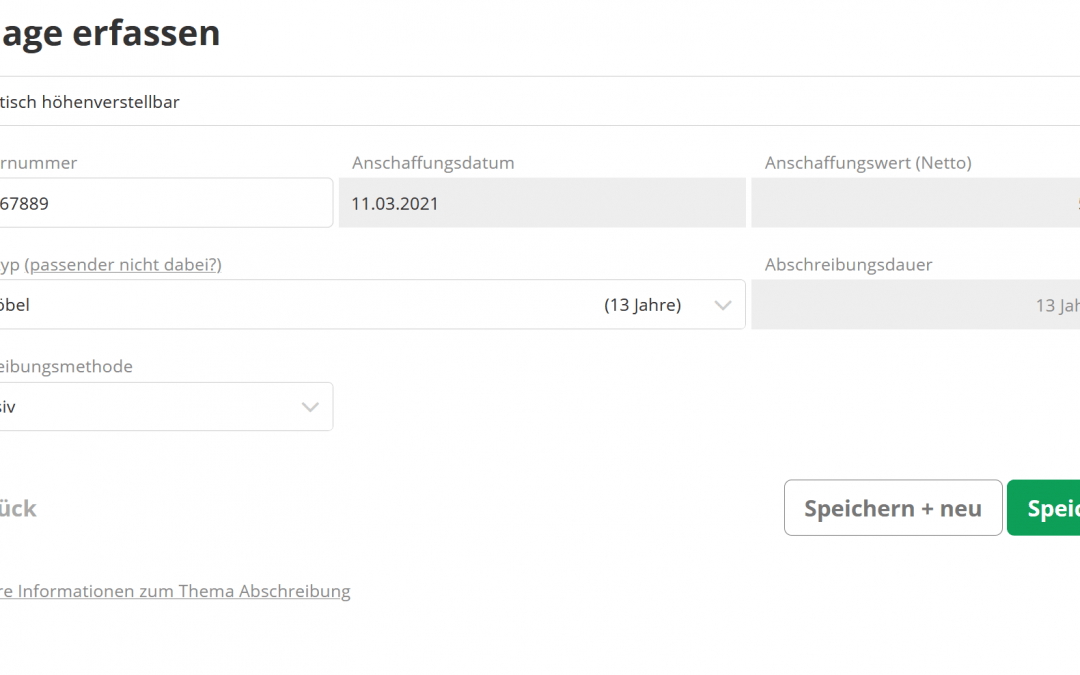Focus the number field containing 67889
Screen dimensions: 1080x675
point(165,203)
